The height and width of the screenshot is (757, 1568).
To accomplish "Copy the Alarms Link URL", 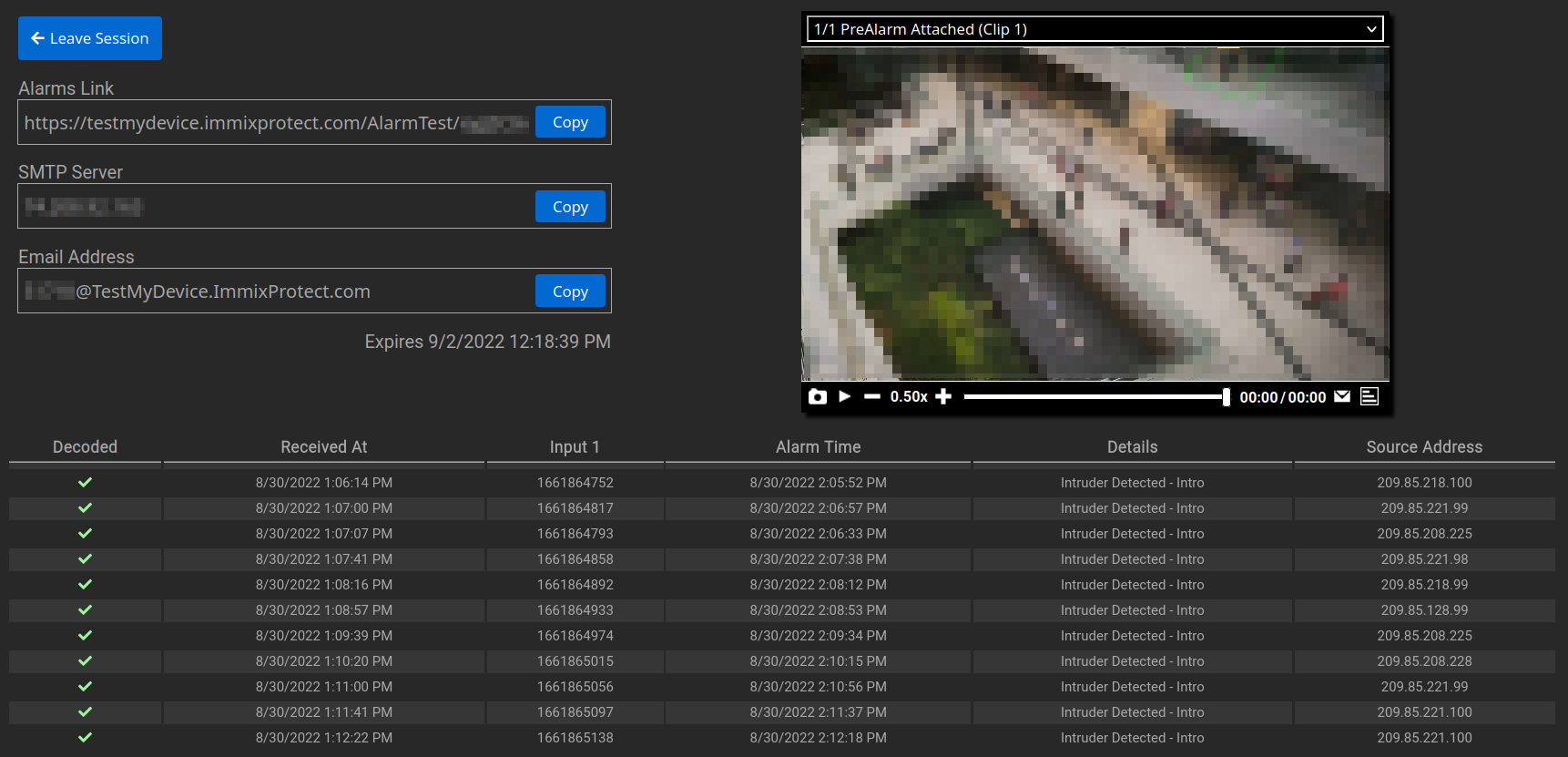I will 570,122.
